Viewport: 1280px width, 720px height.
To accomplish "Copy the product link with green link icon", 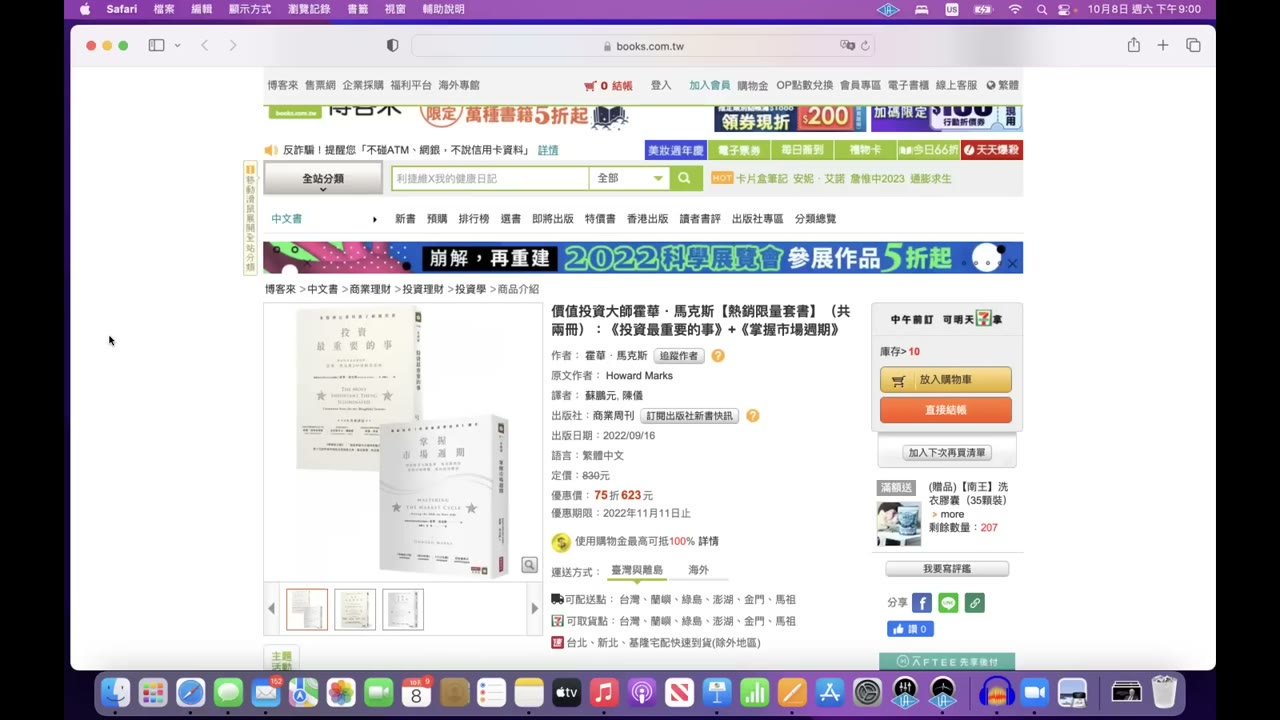I will 974,603.
